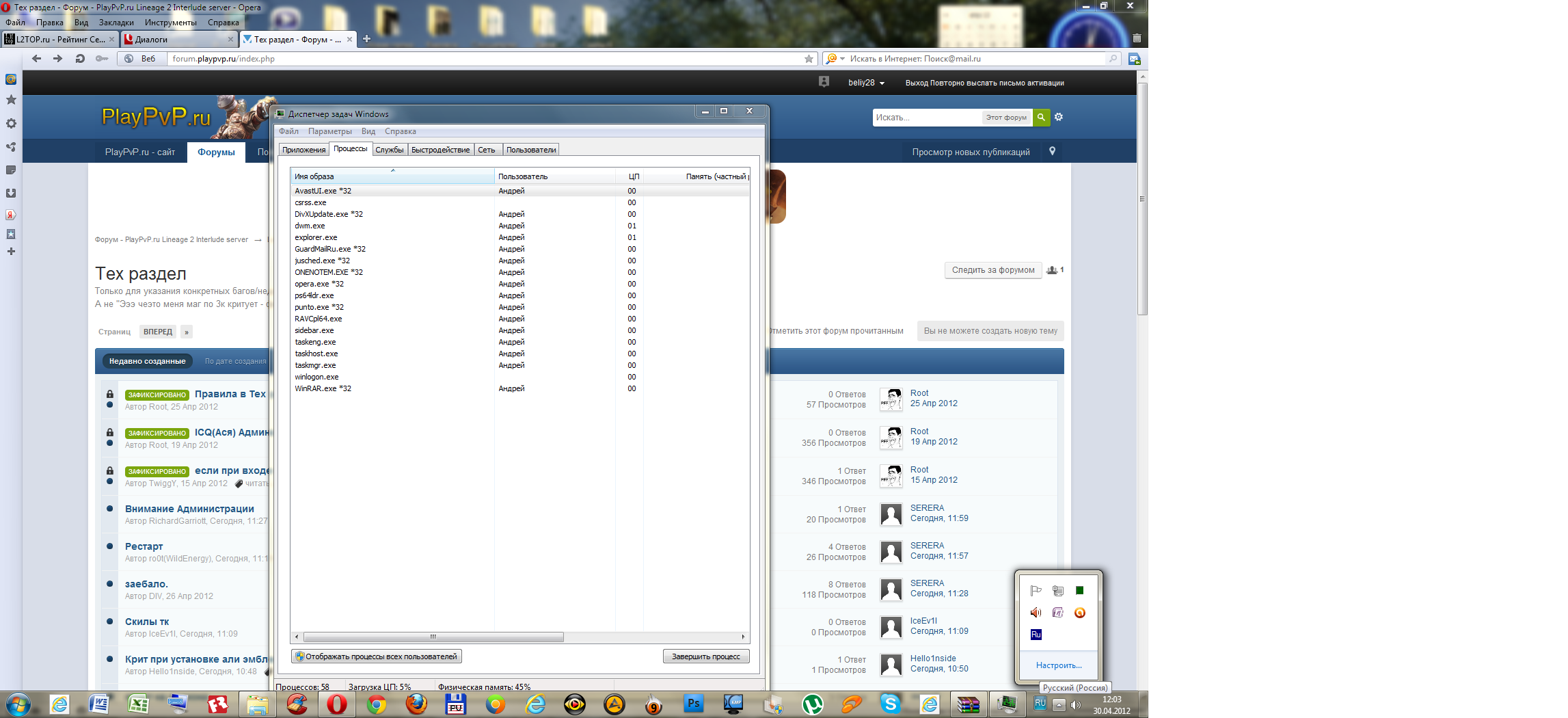This screenshot has height=718, width=1568.
Task: Click the forum search input field
Action: 927,118
